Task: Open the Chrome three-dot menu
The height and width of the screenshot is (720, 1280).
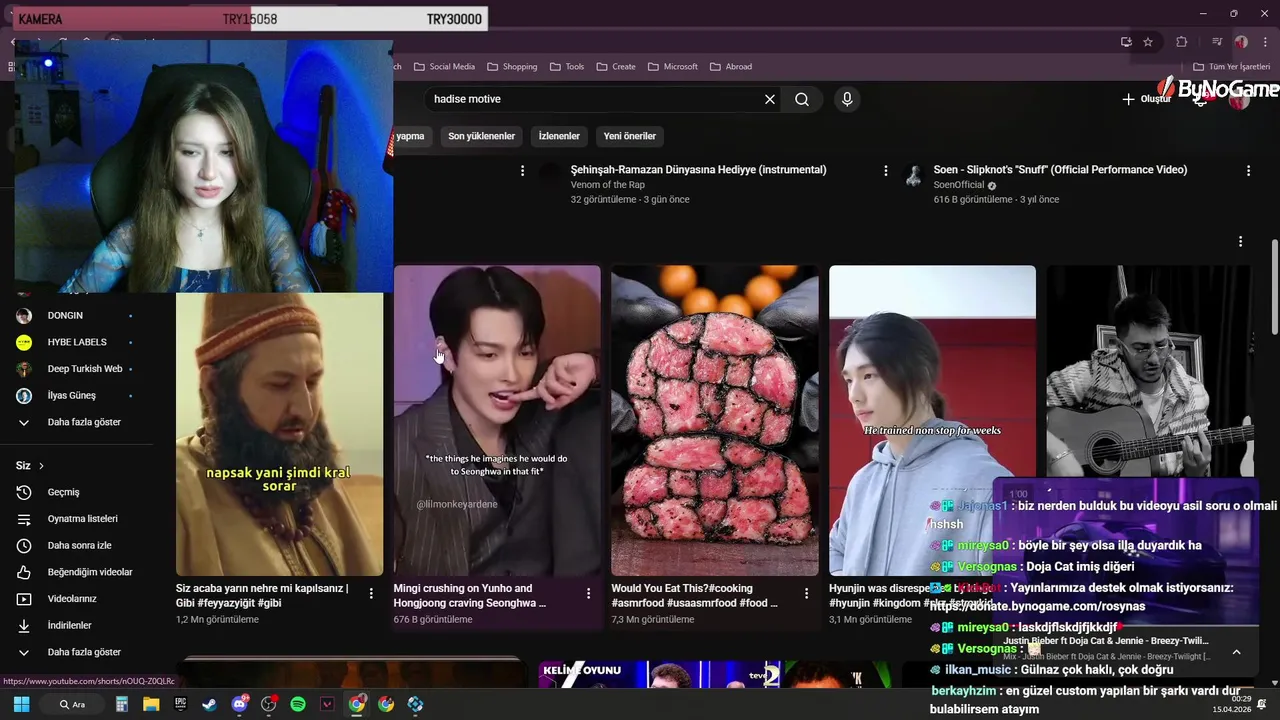Action: (1265, 42)
